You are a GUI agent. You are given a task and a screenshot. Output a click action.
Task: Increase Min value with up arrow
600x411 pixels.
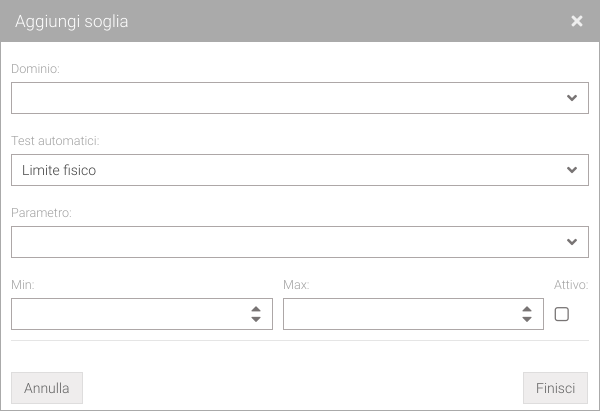tap(256, 309)
